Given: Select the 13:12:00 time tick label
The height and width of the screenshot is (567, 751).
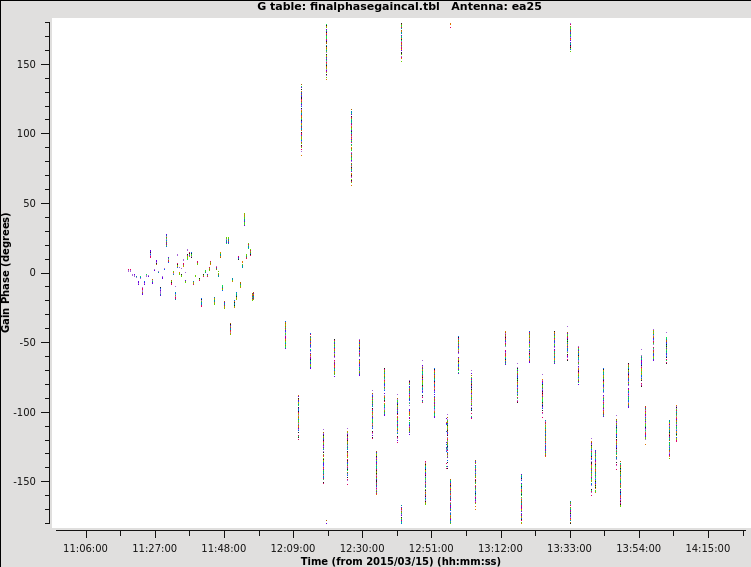Looking at the screenshot, I should pyautogui.click(x=500, y=548).
